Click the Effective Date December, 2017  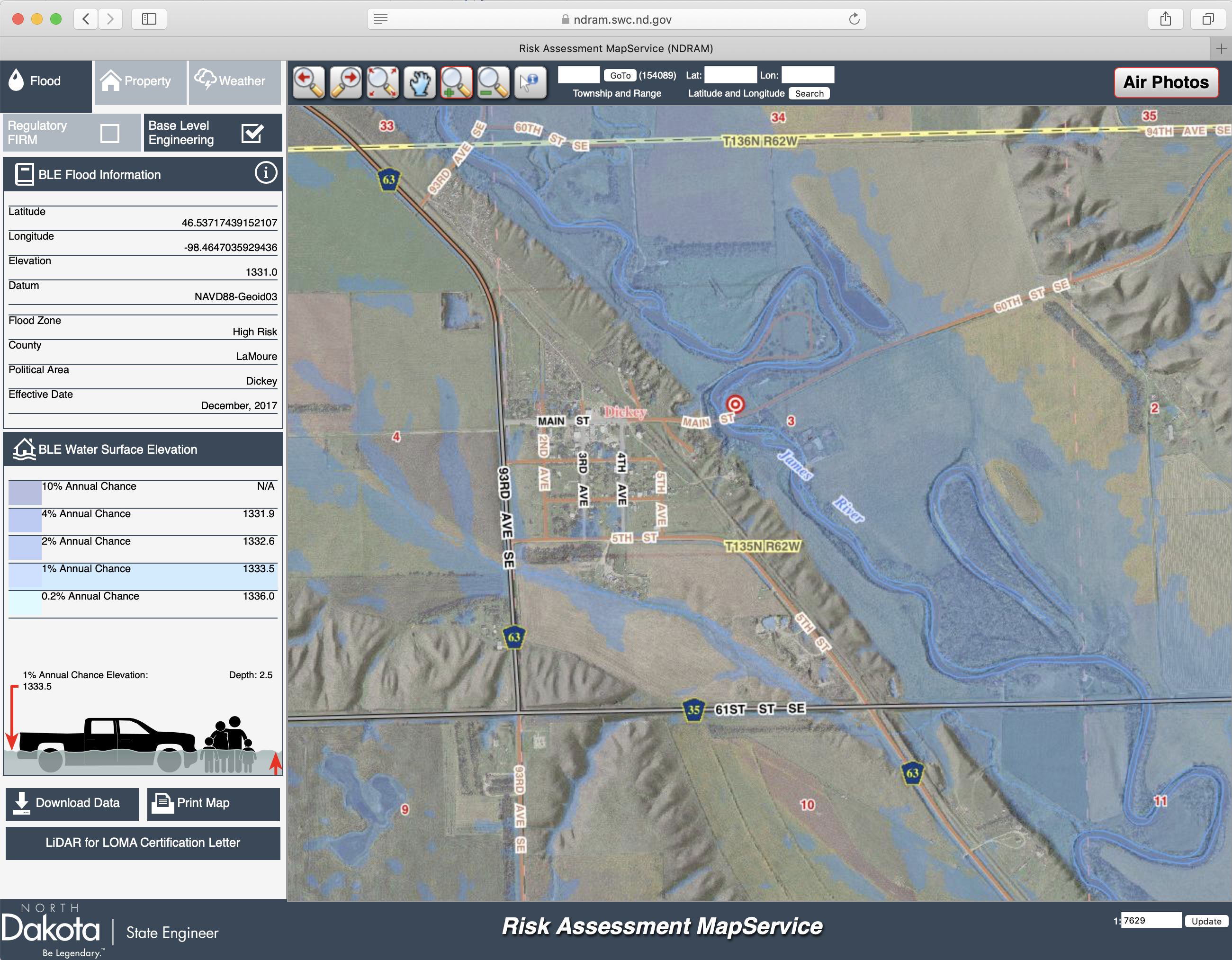coord(239,405)
